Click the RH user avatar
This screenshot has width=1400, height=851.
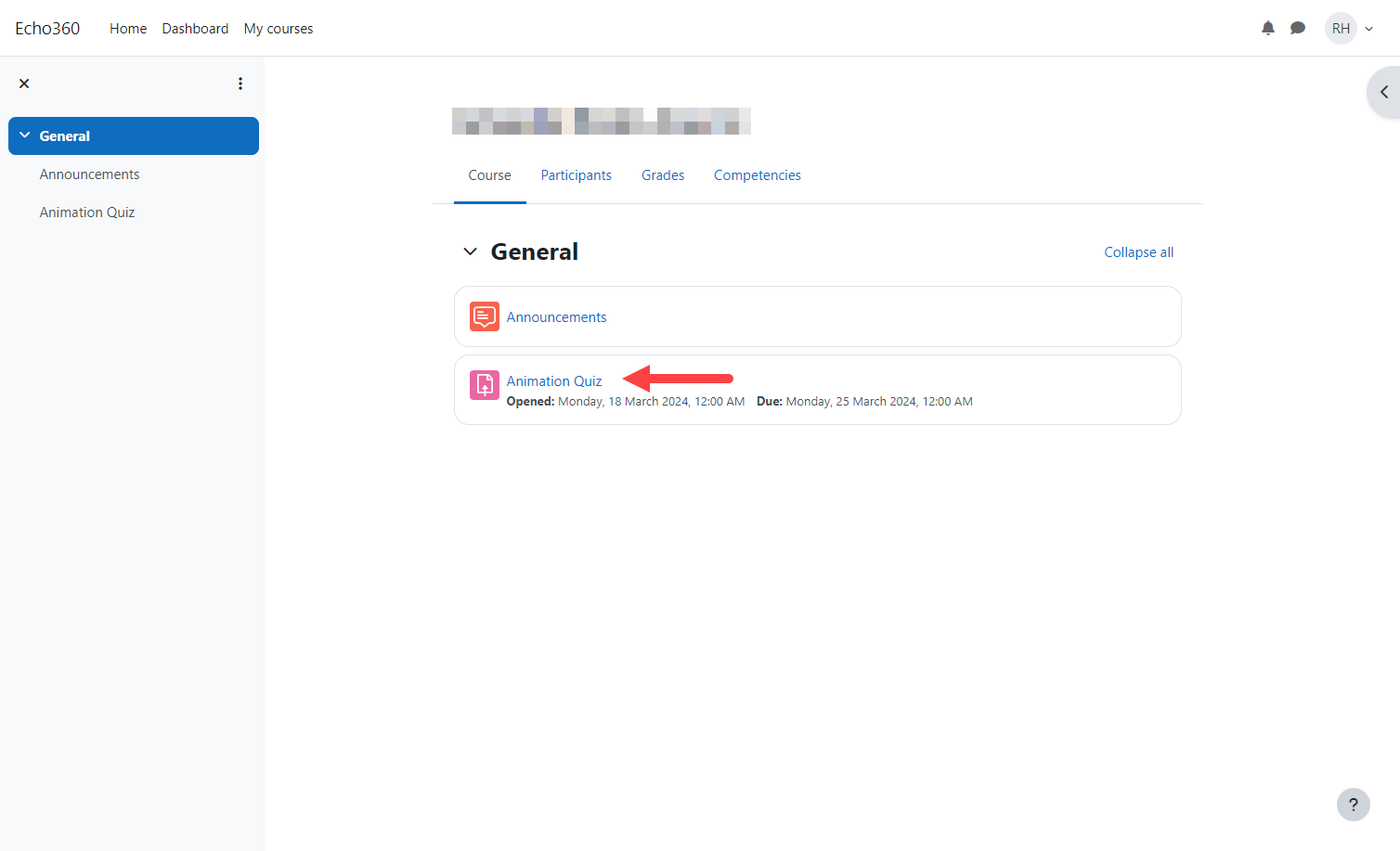pyautogui.click(x=1341, y=29)
